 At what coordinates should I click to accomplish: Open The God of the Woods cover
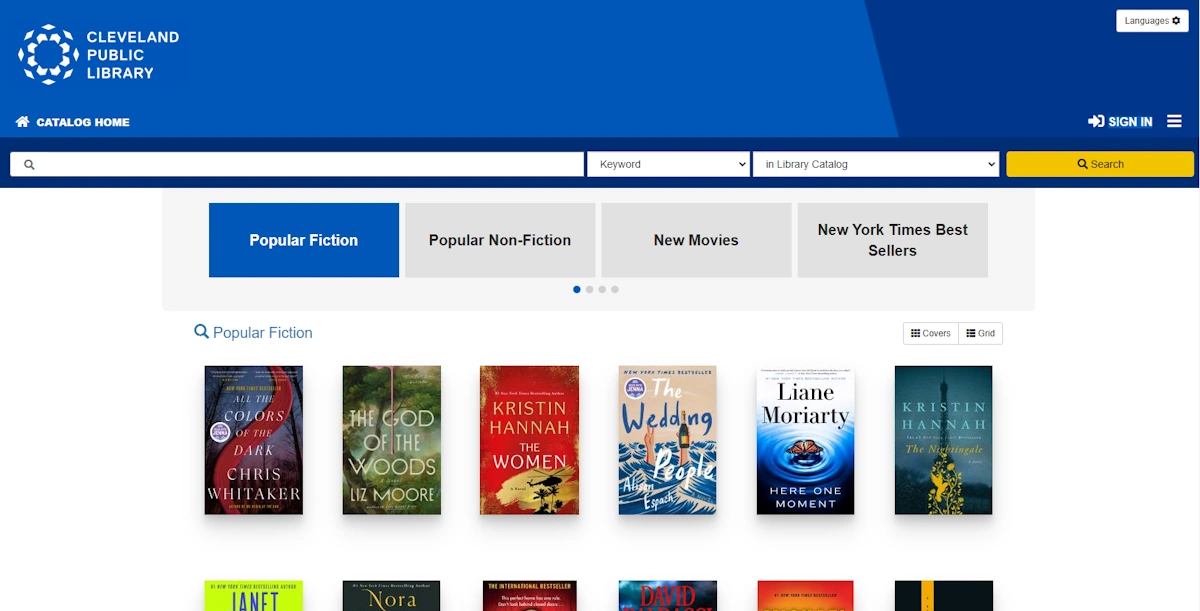[x=391, y=440]
